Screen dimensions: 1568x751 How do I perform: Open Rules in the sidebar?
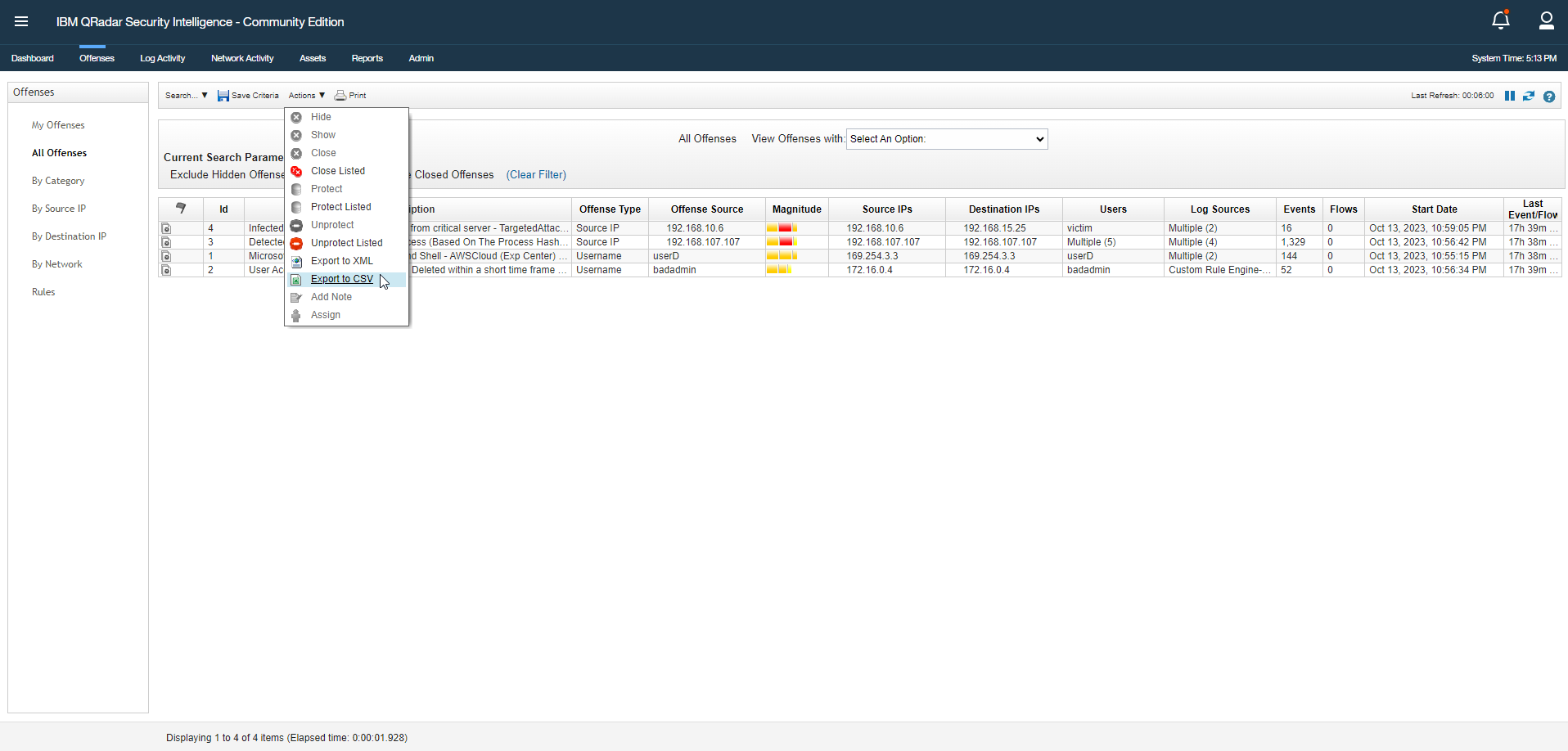coord(43,292)
